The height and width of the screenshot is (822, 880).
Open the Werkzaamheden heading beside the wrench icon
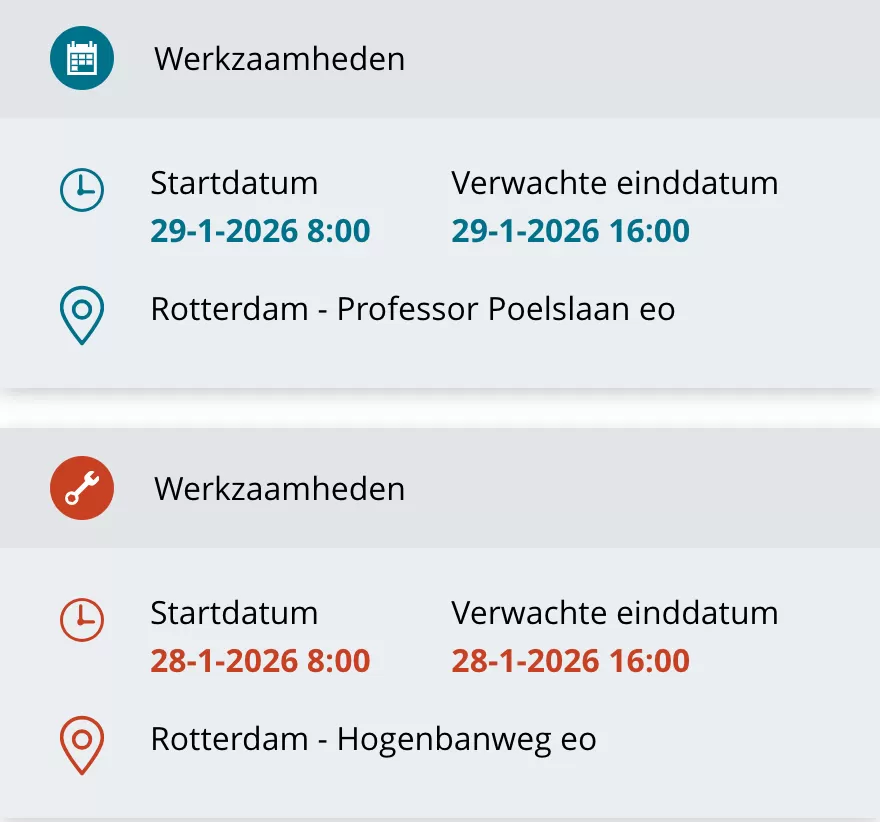[279, 489]
